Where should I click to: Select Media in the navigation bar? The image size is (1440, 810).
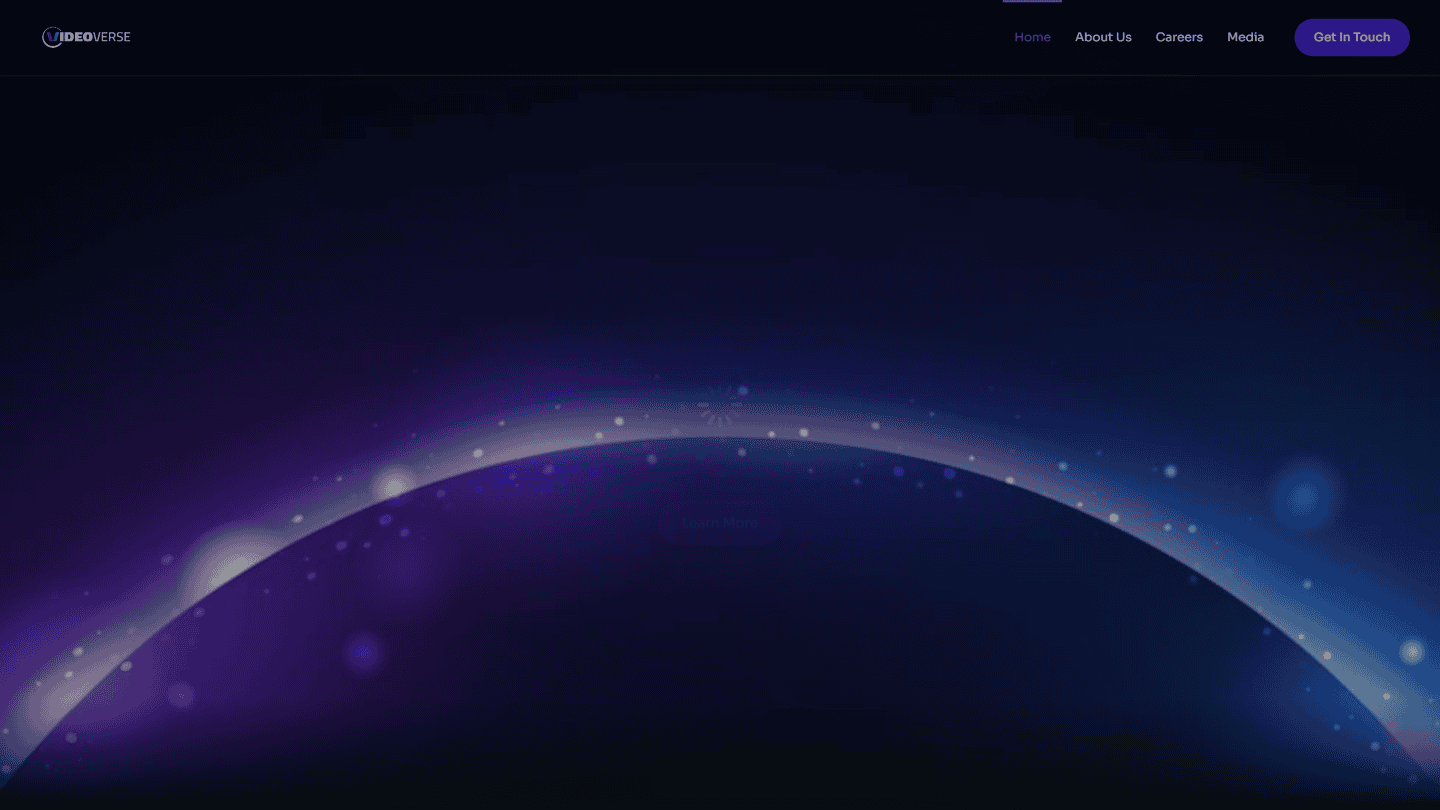[x=1245, y=37]
